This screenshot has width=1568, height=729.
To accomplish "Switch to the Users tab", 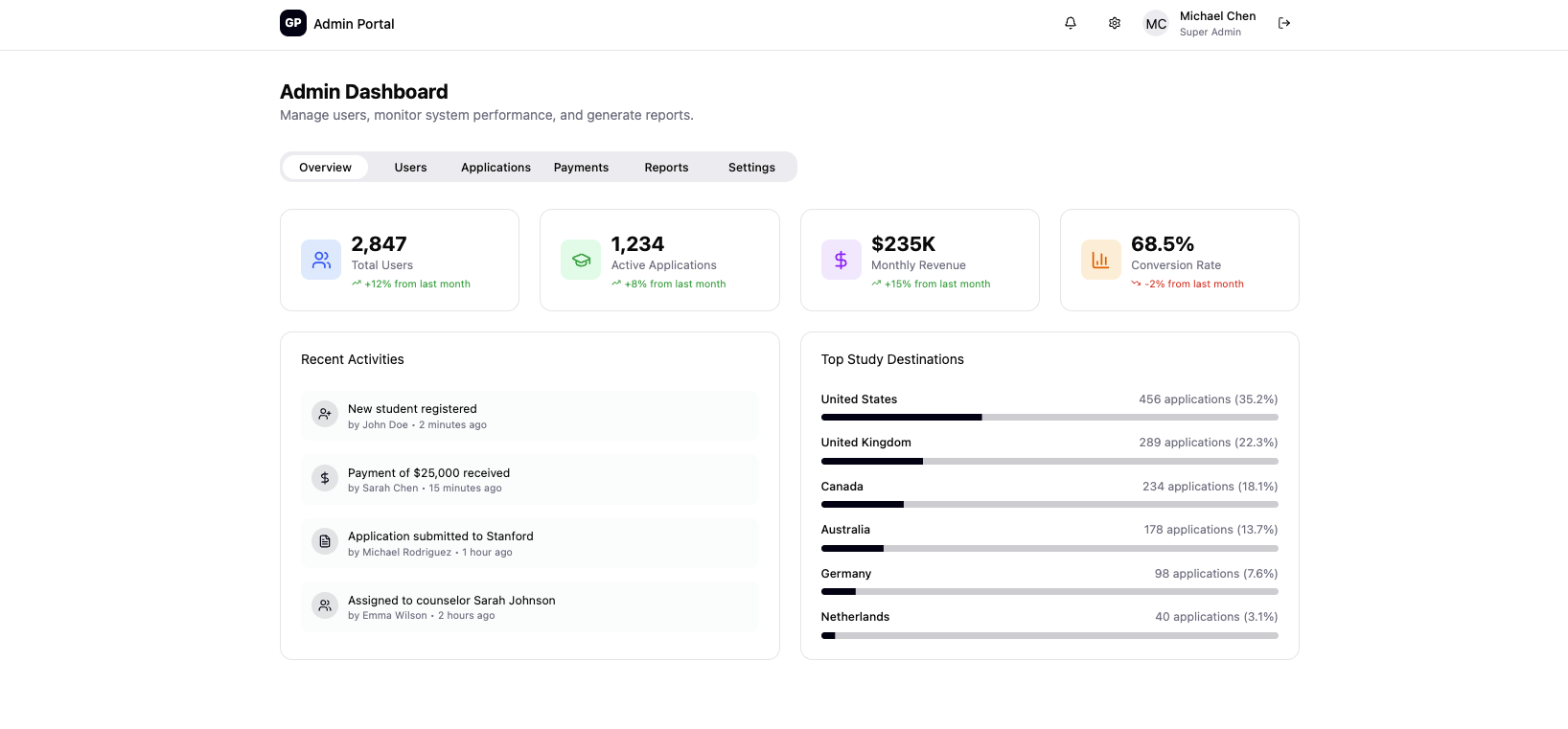I will pyautogui.click(x=410, y=168).
